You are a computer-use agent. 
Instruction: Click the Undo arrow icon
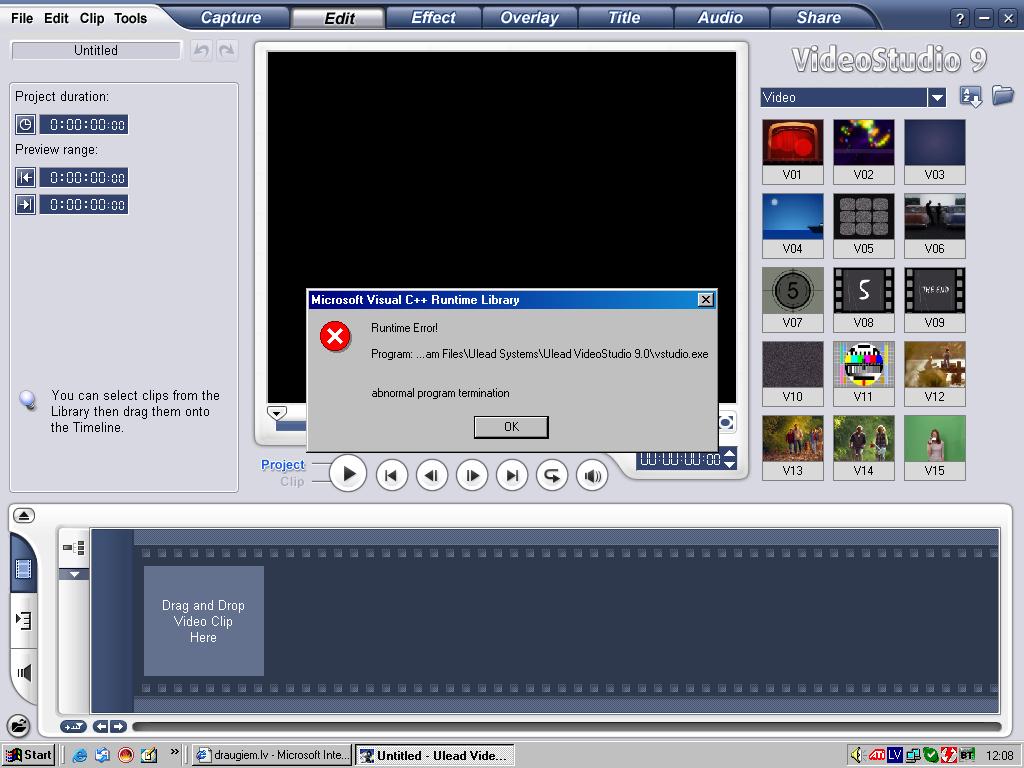[202, 50]
